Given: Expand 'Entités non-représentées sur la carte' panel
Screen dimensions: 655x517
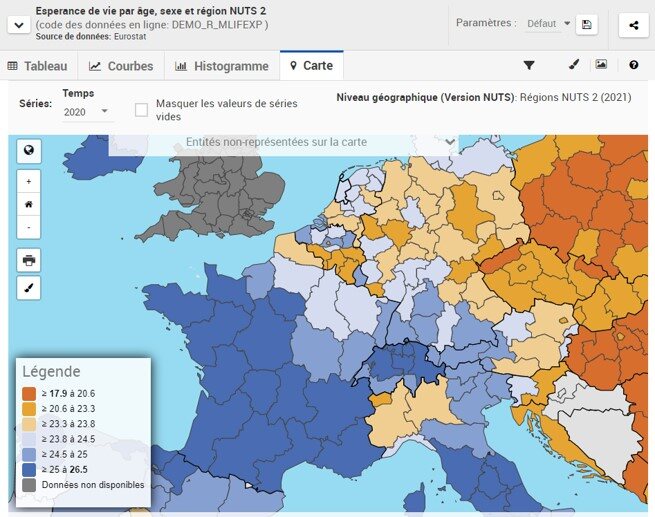Looking at the screenshot, I should [284, 142].
